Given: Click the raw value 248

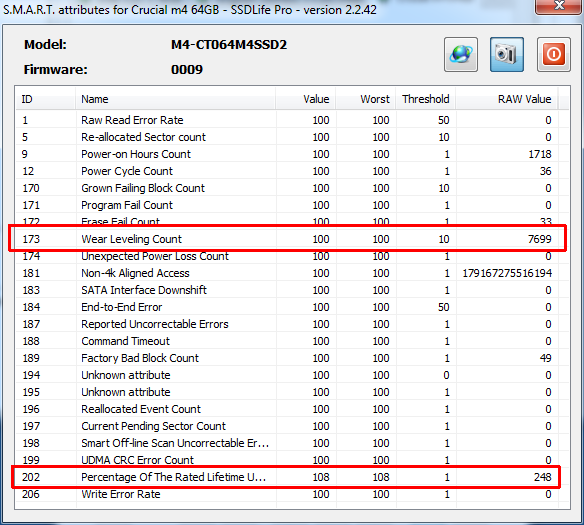Looking at the screenshot, I should (543, 477).
